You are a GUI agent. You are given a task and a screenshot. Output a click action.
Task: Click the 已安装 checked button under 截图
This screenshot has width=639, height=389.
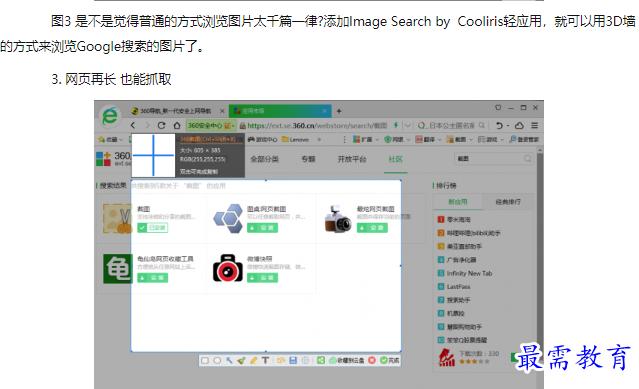[152, 228]
